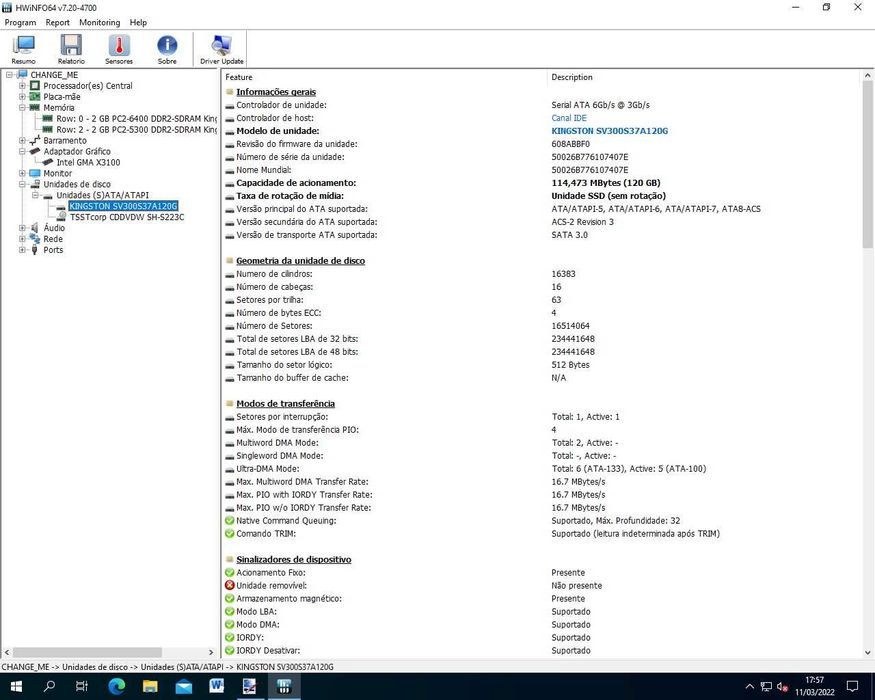
Task: Expand the Processador(es) Central node
Action: [22, 86]
